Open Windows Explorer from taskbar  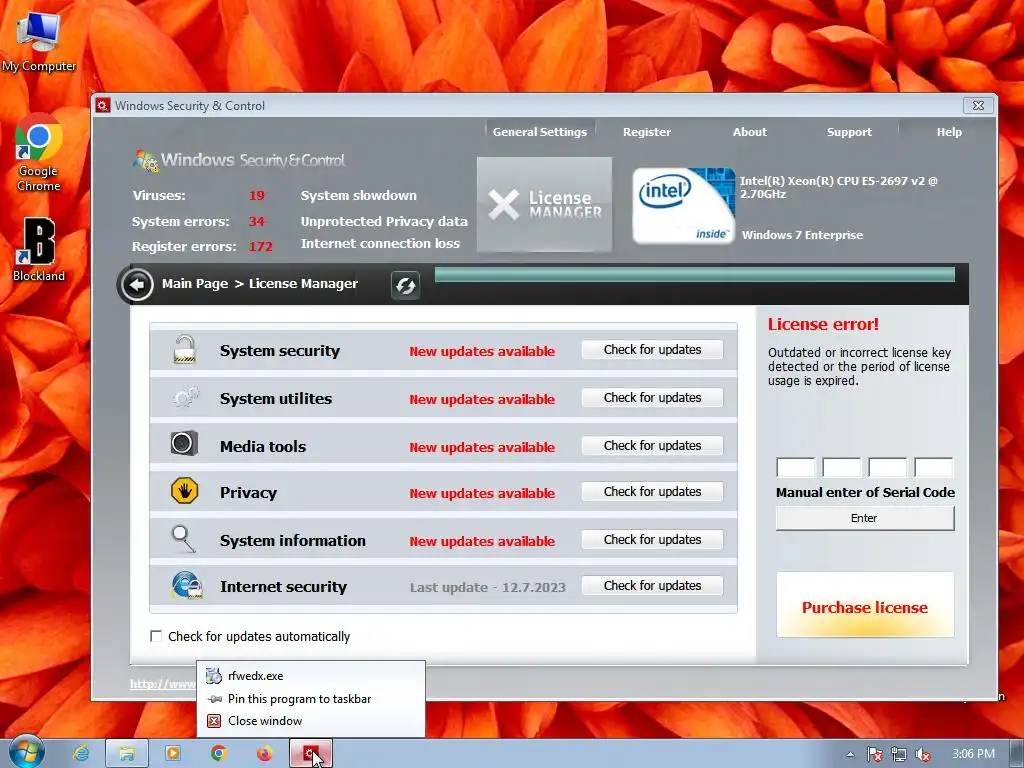coord(127,754)
